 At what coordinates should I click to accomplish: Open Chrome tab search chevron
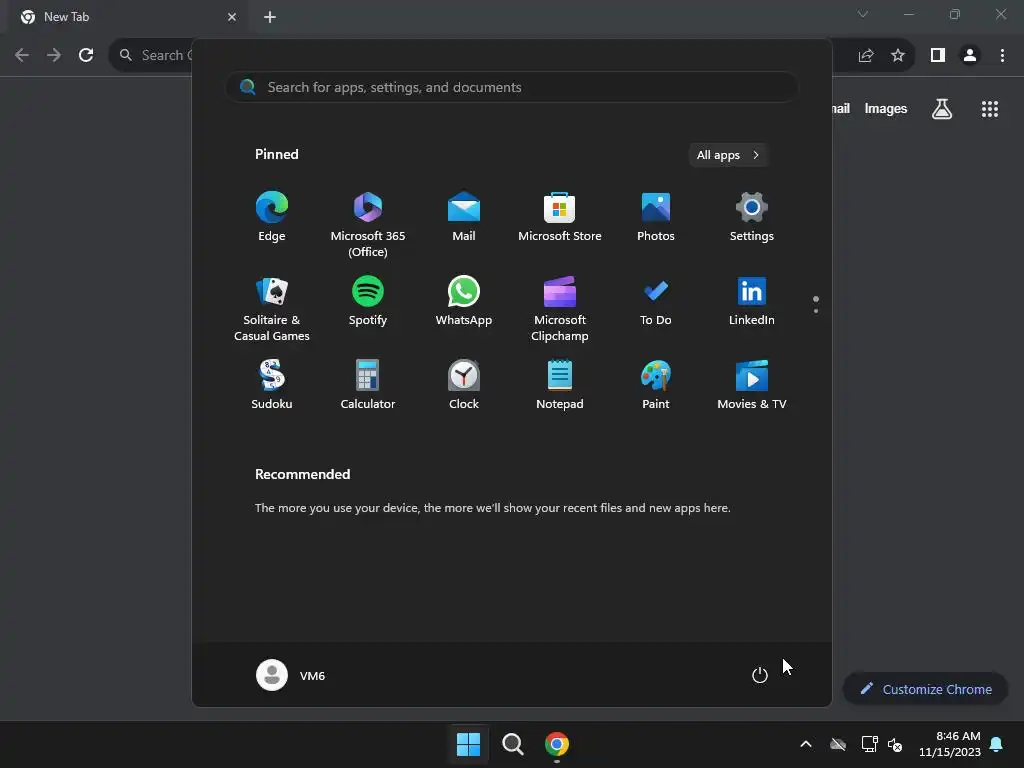tap(863, 14)
